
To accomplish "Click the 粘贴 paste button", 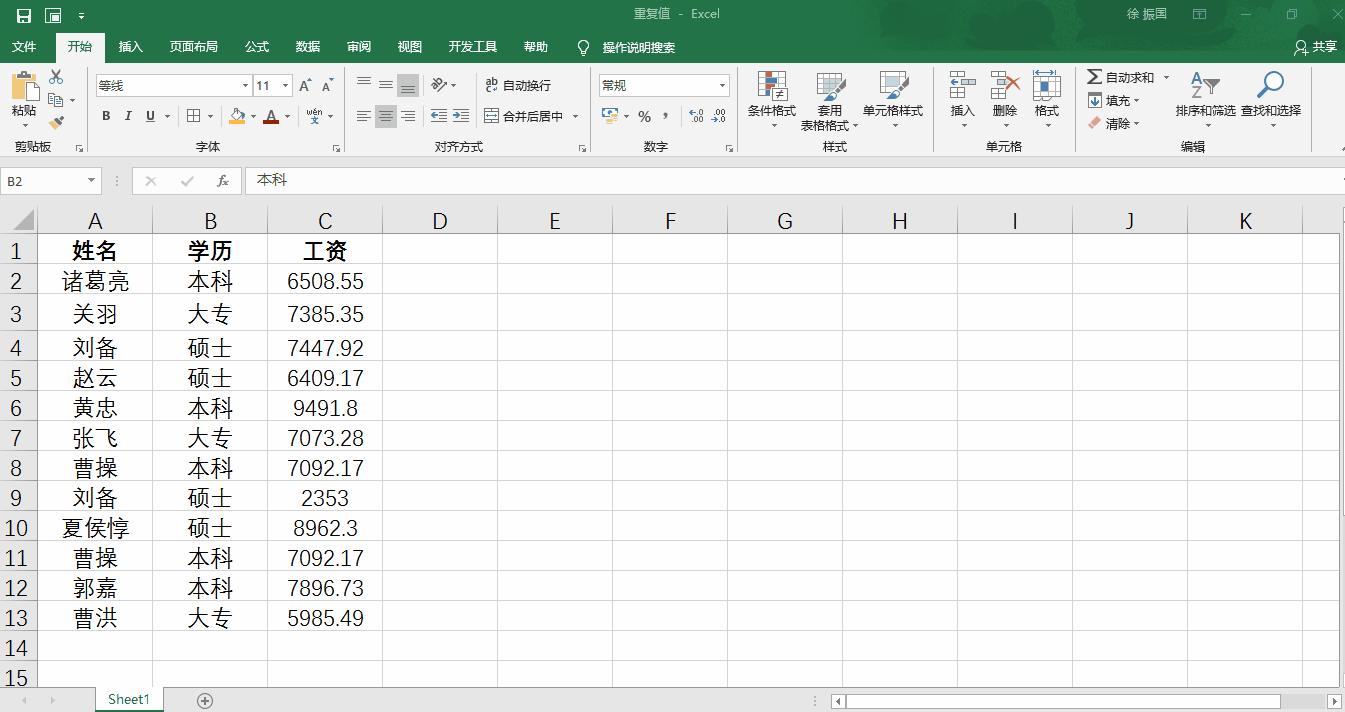I will point(23,95).
